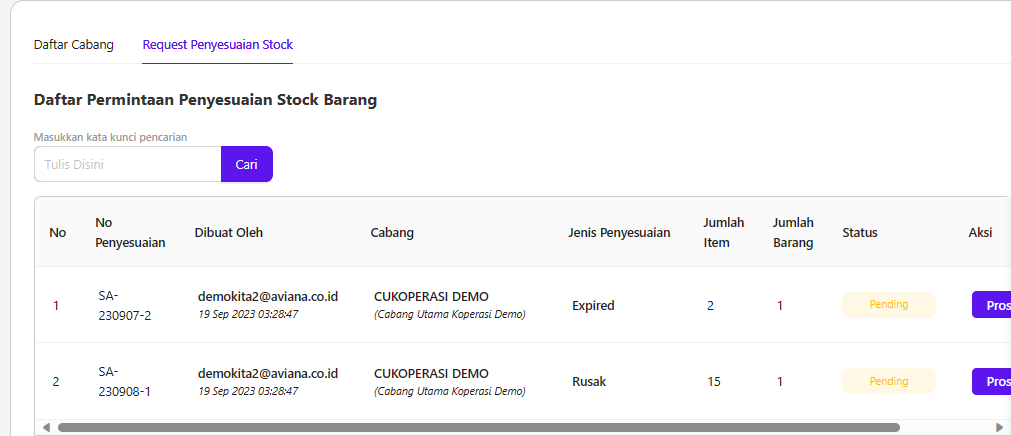1011x436 pixels.
Task: Click the horizontal scrollbar's left arrow
Action: pos(45,427)
